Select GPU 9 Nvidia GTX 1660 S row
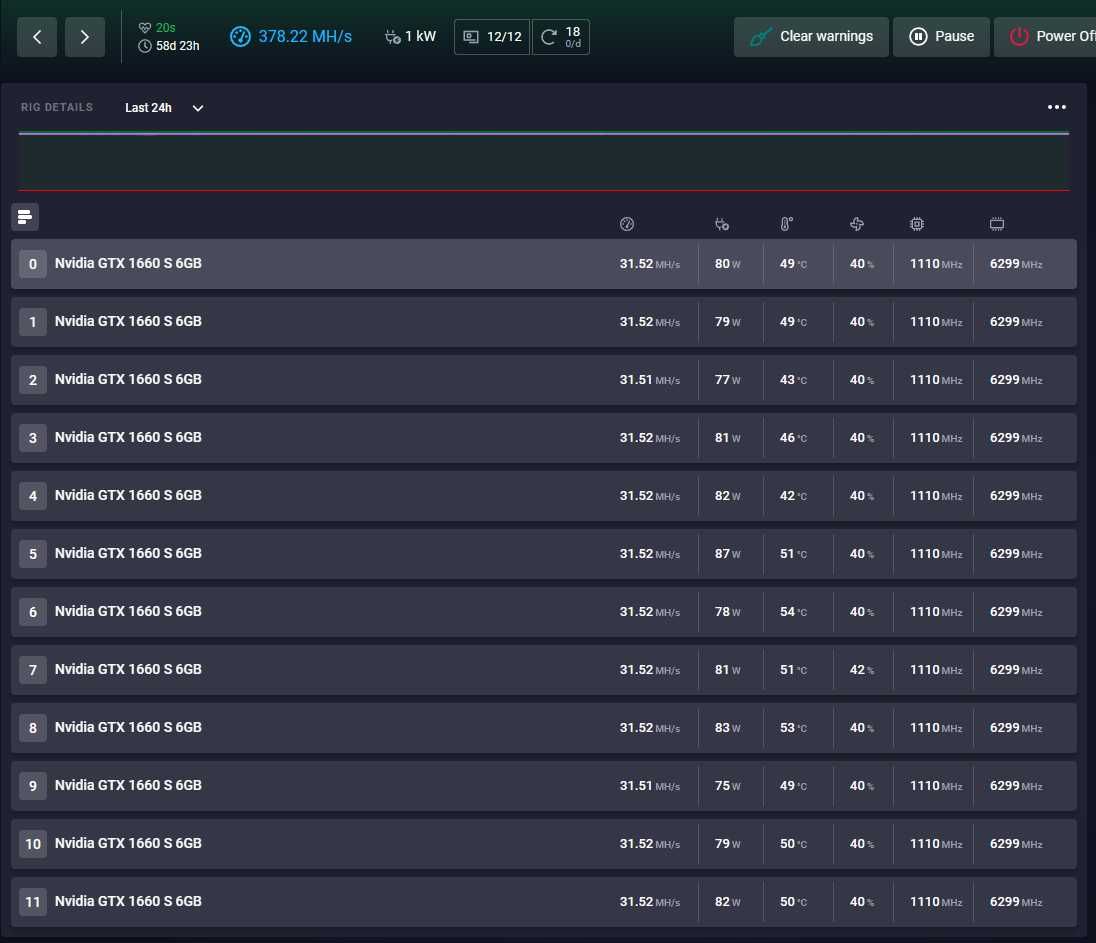The width and height of the screenshot is (1096, 943). (x=544, y=786)
